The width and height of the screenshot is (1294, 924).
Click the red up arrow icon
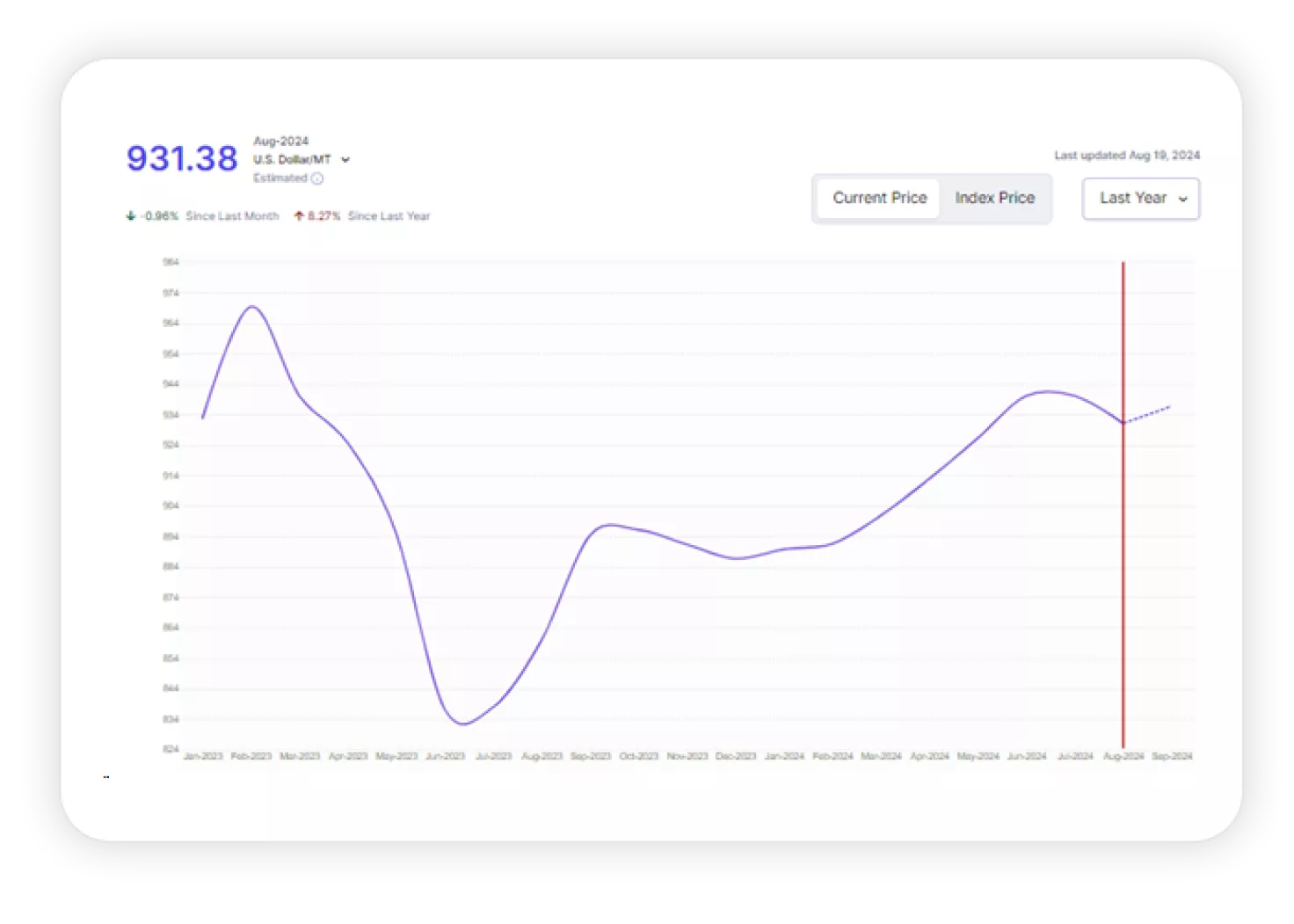click(x=299, y=216)
